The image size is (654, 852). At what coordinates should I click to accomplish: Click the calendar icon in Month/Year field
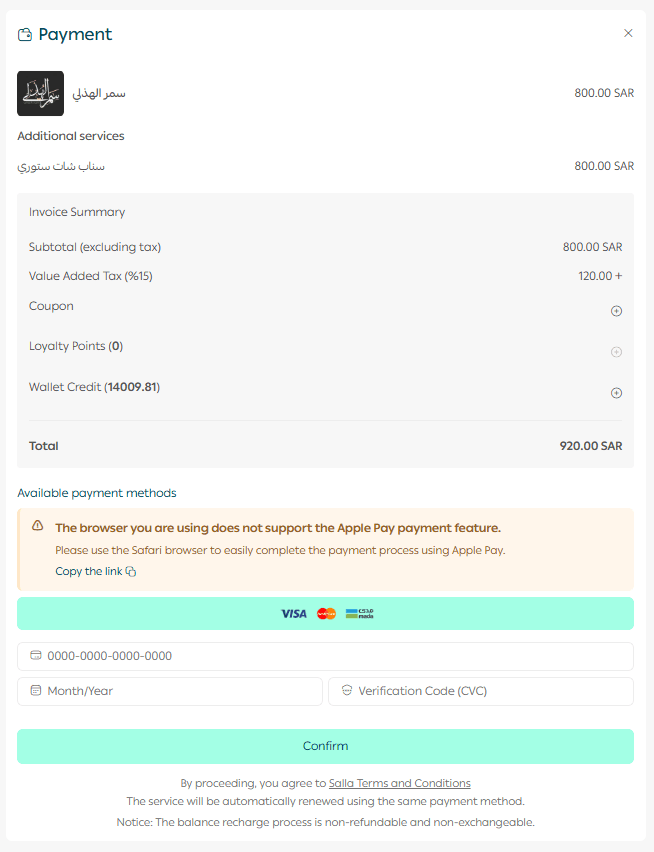click(36, 691)
